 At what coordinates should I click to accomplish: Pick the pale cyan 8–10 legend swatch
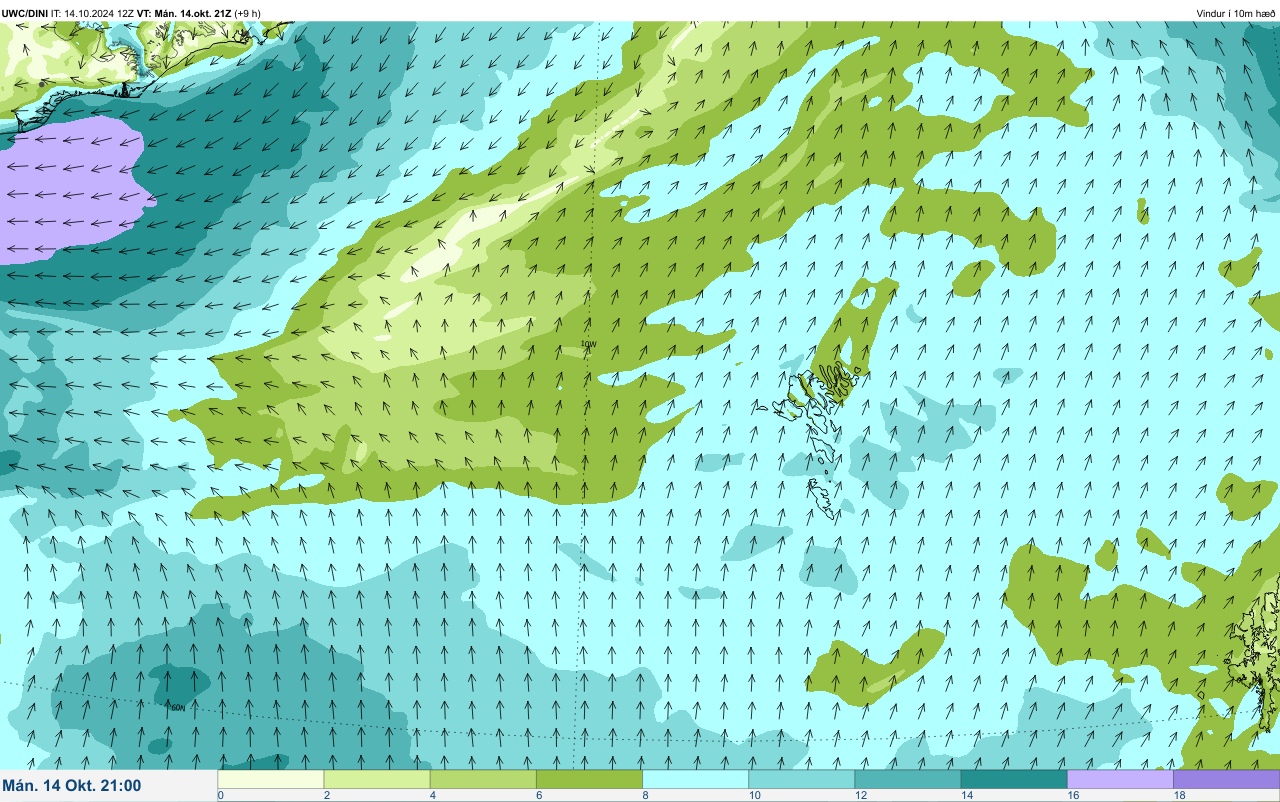tap(695, 779)
